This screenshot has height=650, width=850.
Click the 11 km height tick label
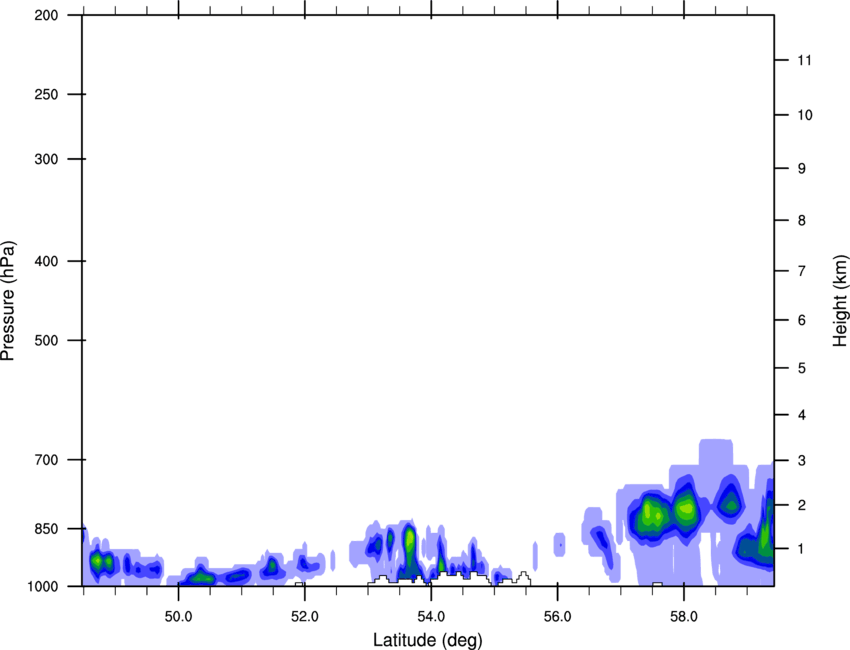click(x=804, y=60)
